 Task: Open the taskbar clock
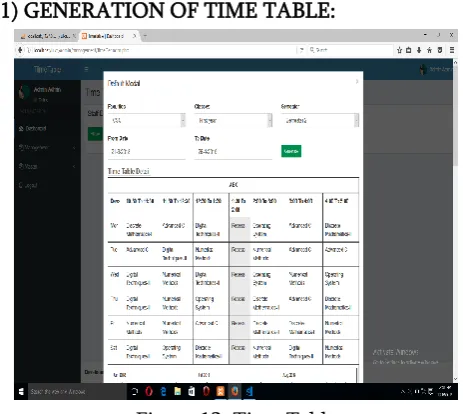tap(445, 391)
